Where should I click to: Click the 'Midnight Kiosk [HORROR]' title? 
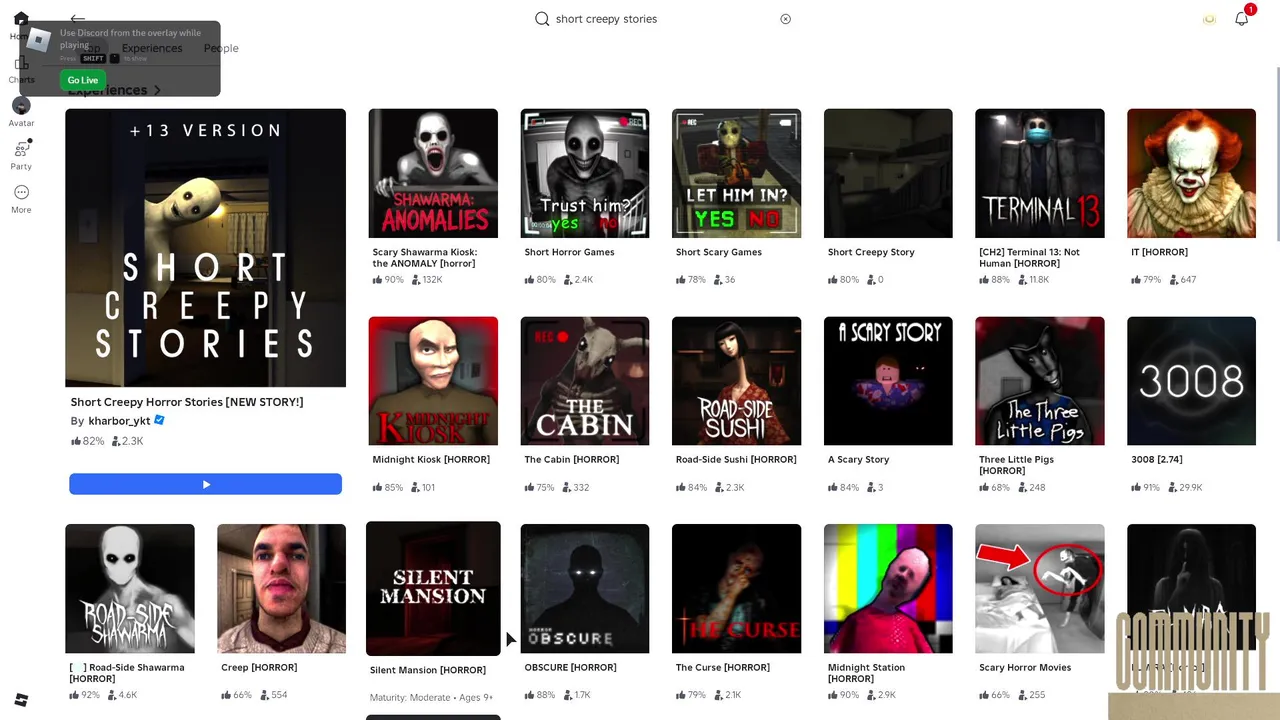[431, 460]
